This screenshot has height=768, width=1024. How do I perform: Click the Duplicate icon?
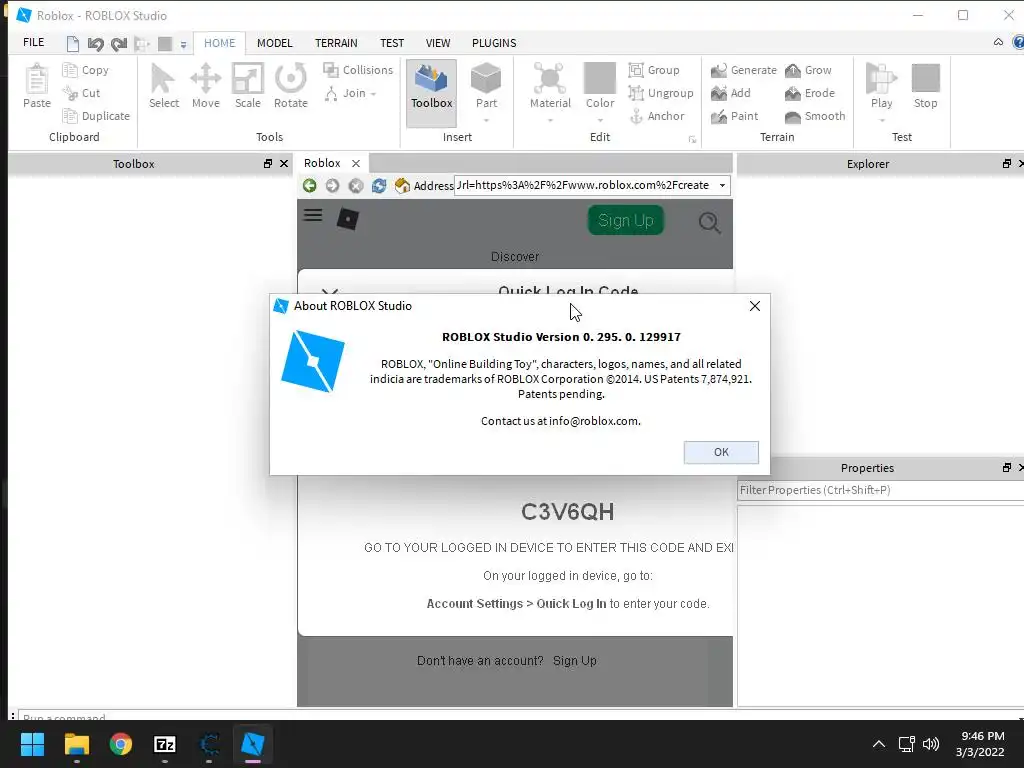point(70,116)
